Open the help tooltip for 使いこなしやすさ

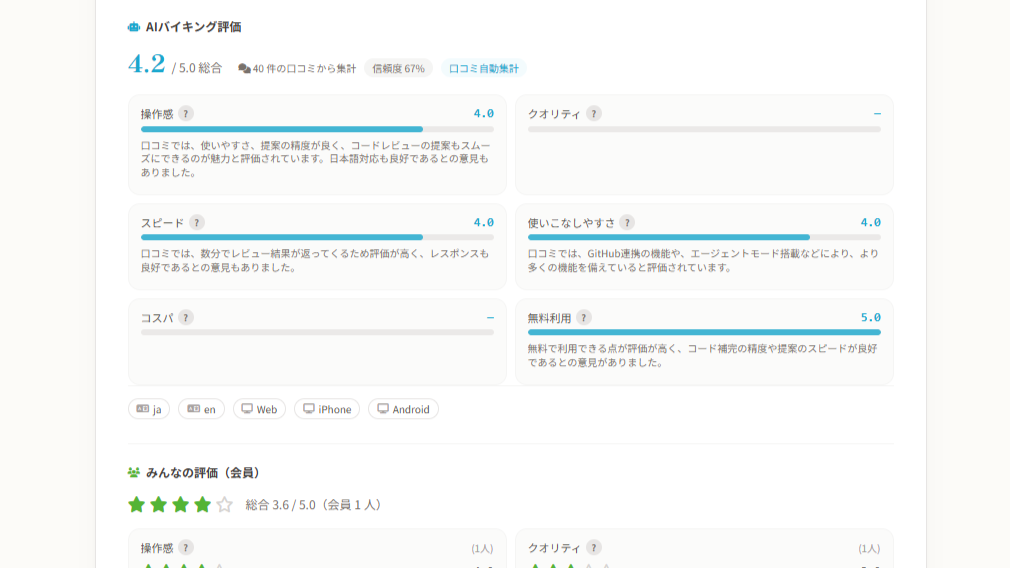click(x=627, y=223)
